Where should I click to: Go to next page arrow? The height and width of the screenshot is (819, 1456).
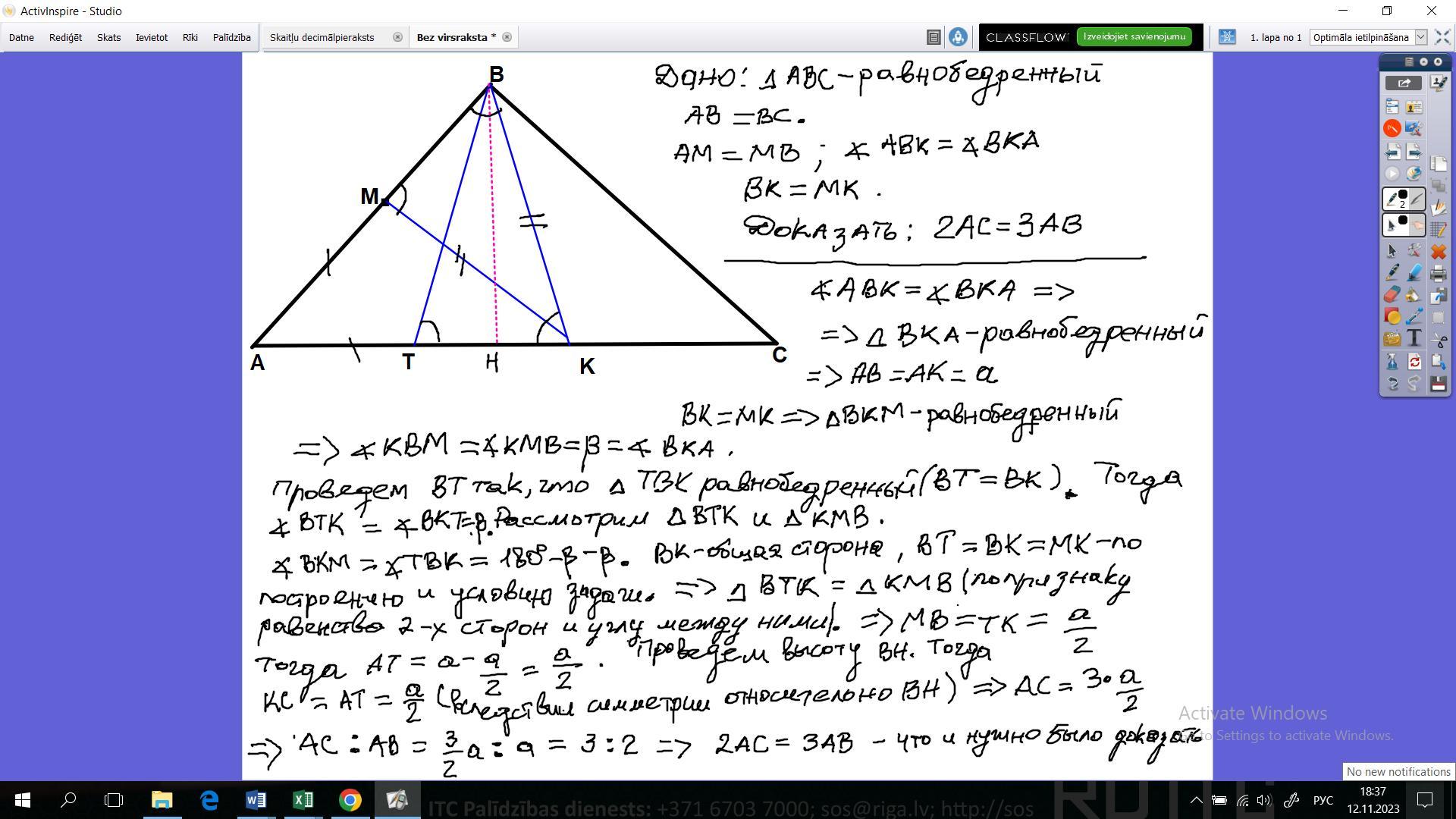(1414, 152)
